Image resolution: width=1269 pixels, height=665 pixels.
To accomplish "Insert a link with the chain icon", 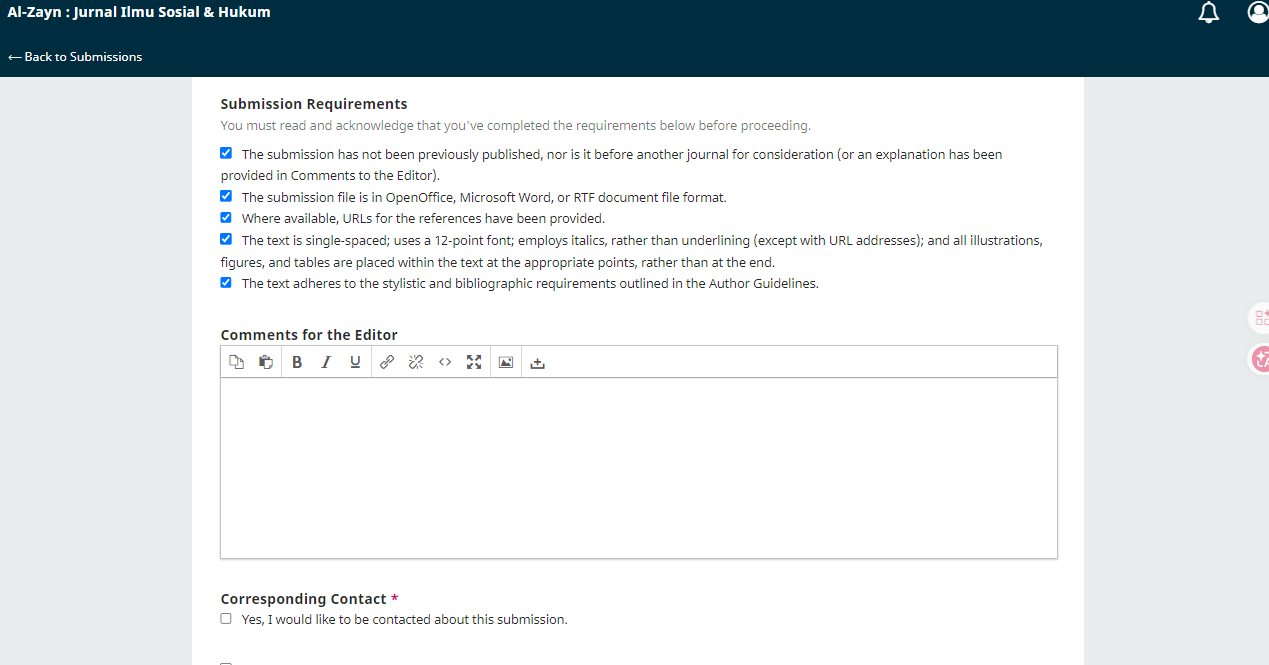I will [x=387, y=362].
